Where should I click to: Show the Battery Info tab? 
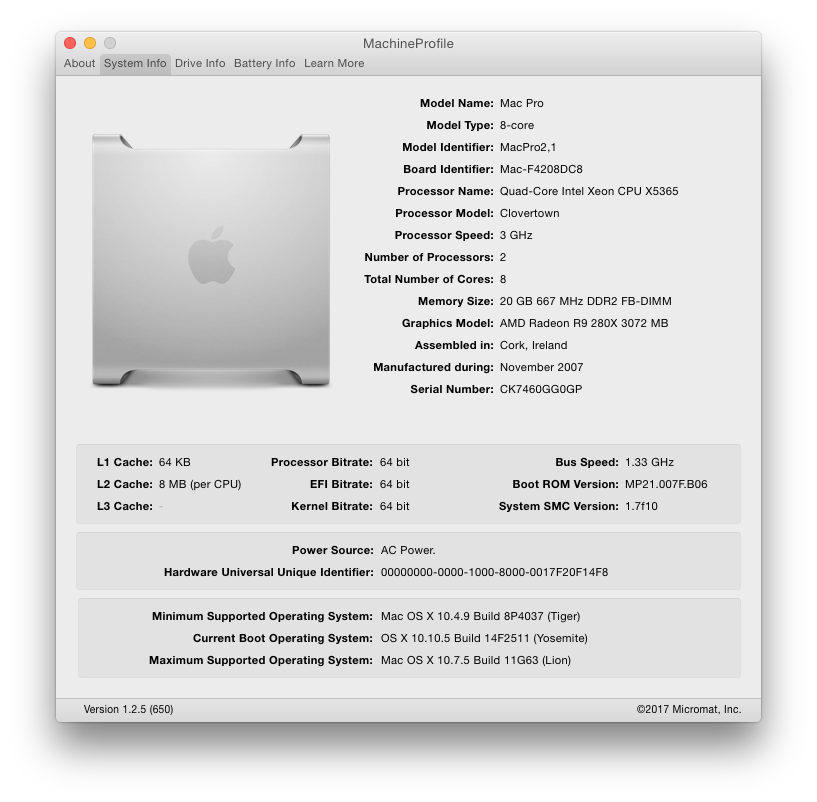(264, 64)
